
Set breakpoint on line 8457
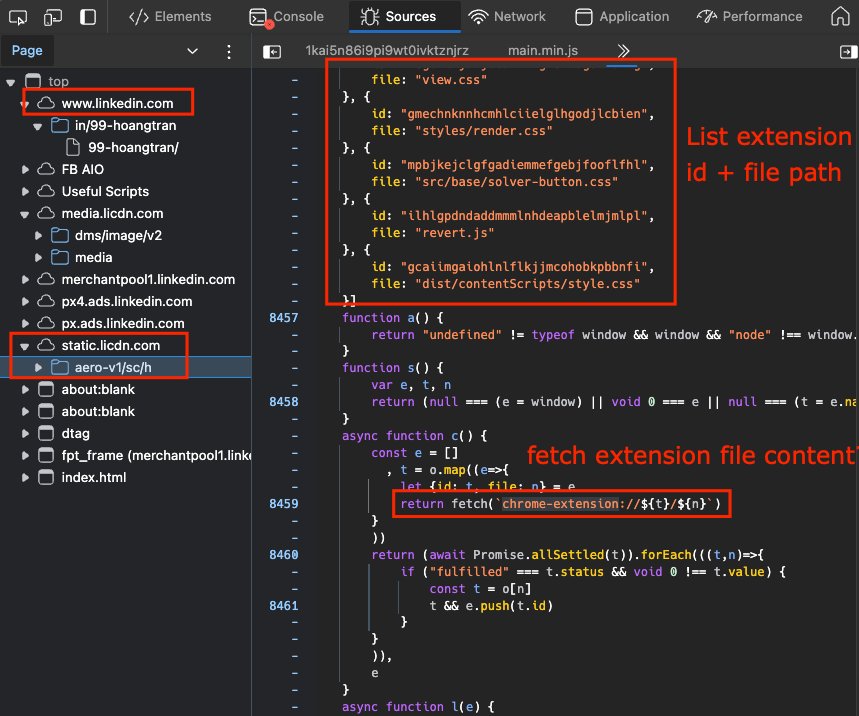coord(284,318)
